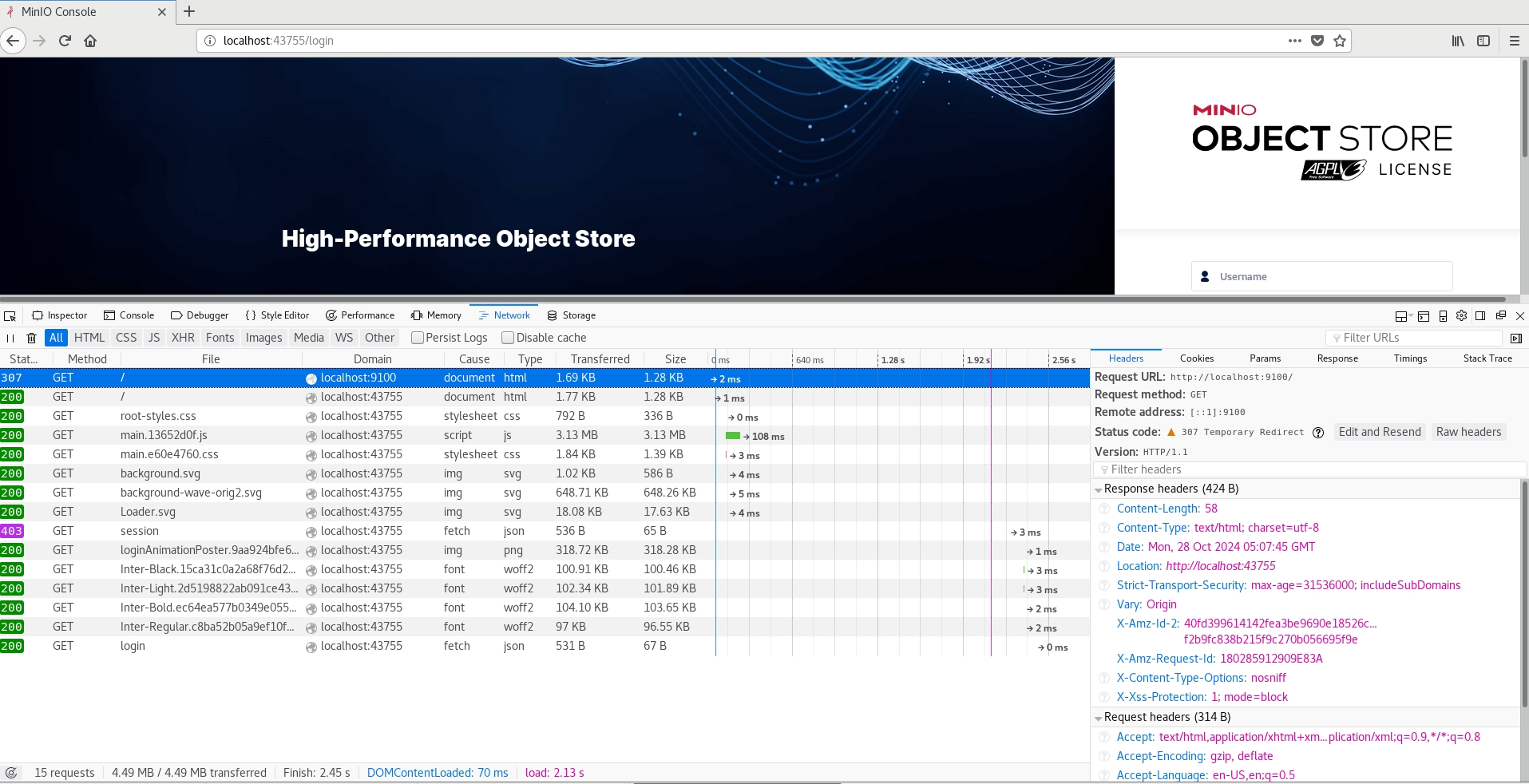This screenshot has width=1529, height=784.
Task: Filter requests by JS
Action: pyautogui.click(x=154, y=338)
